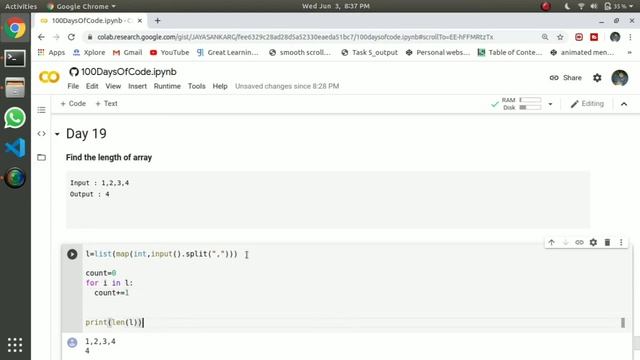Copy link to cell icon
The width and height of the screenshot is (640, 360).
579,242
